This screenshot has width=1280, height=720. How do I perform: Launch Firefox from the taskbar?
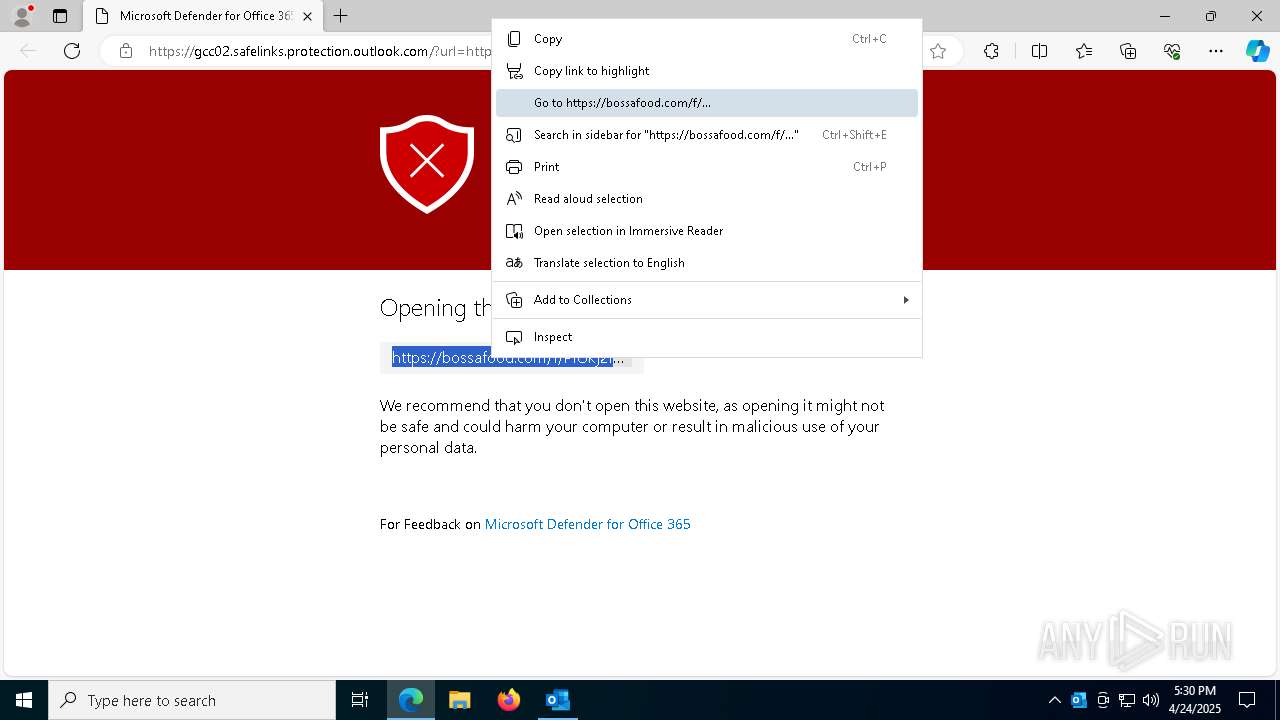click(509, 700)
